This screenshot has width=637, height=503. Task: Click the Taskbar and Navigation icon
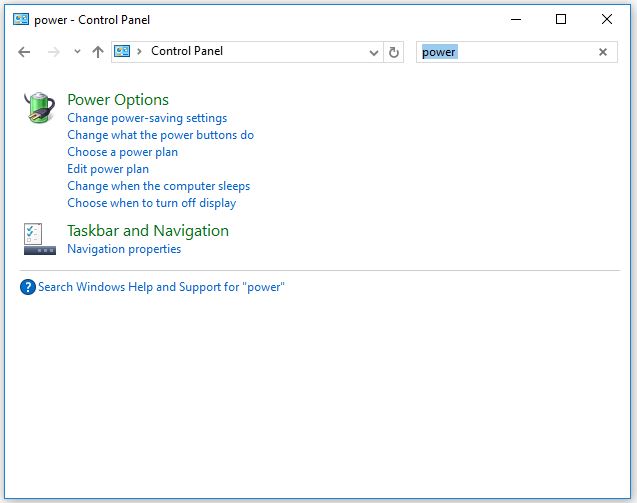click(39, 239)
